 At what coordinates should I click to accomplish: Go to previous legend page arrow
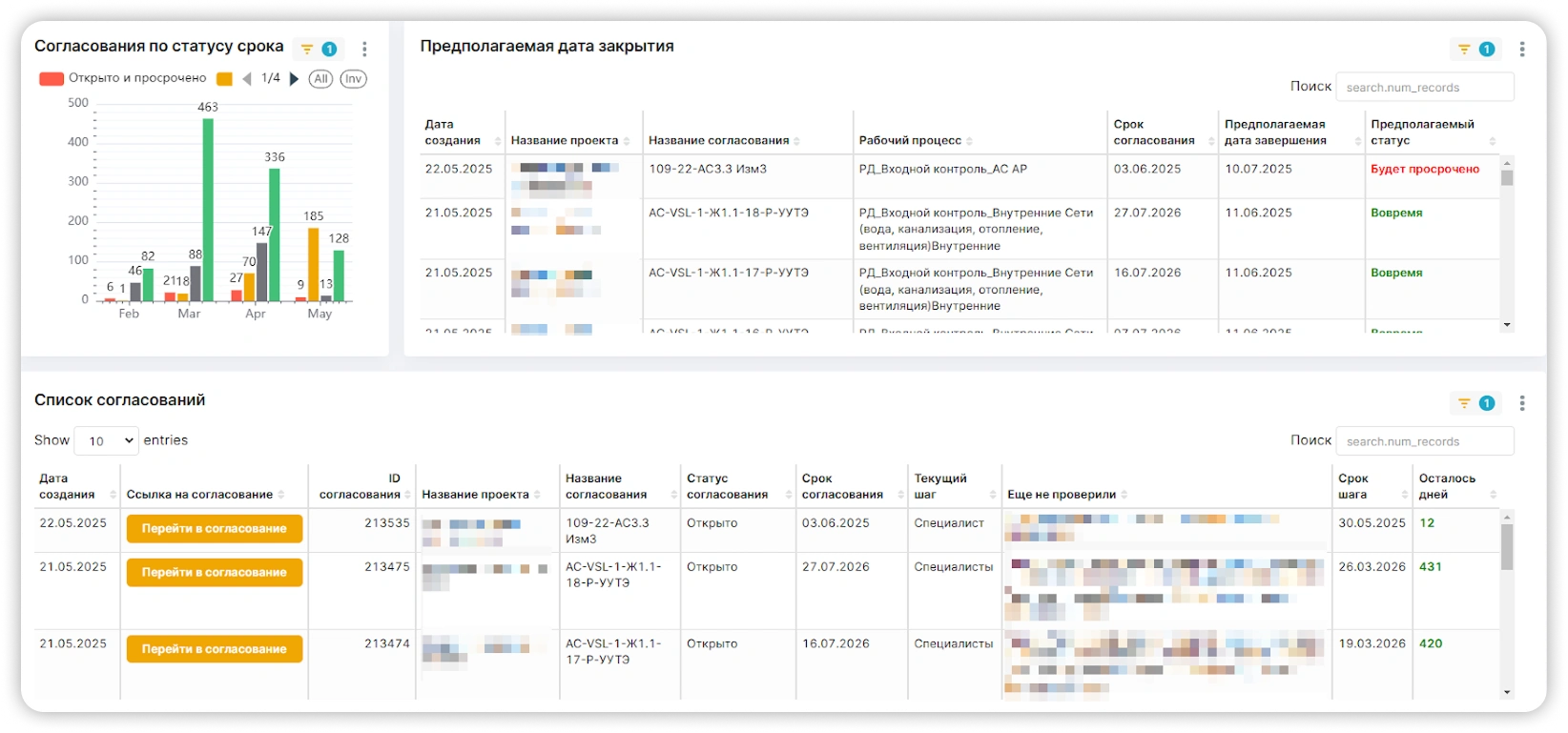[x=247, y=79]
